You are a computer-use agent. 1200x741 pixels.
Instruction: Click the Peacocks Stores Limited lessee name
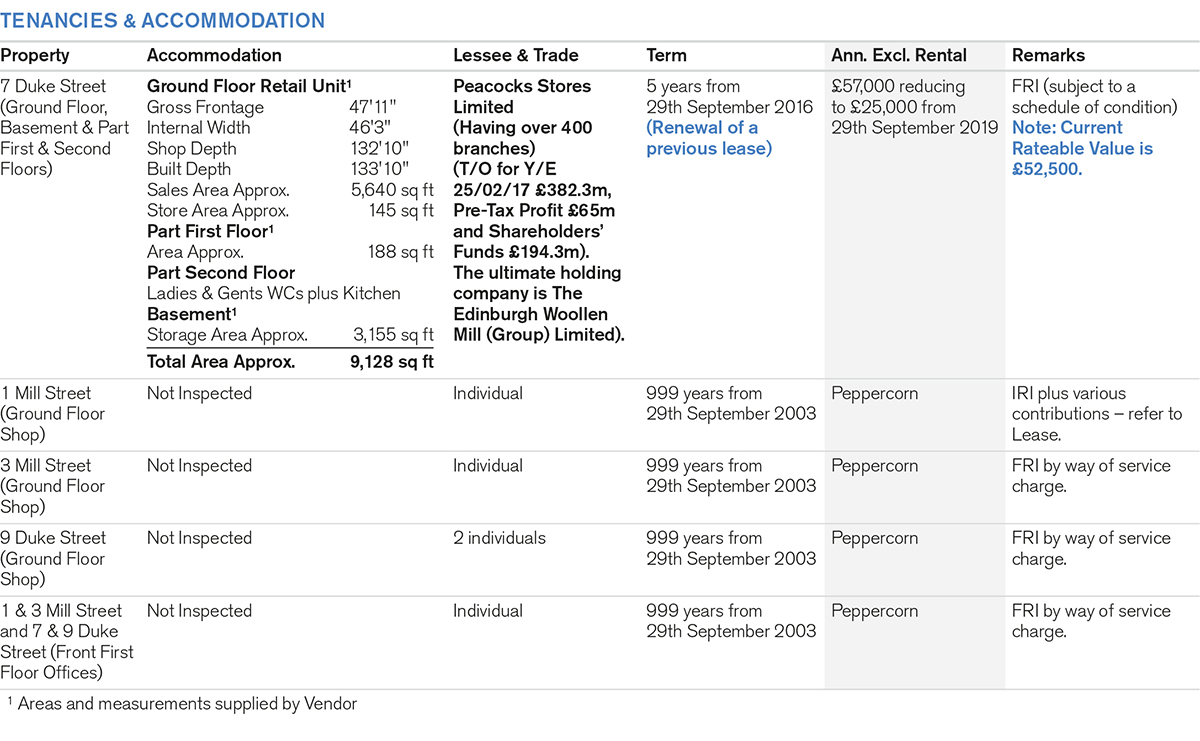pyautogui.click(x=522, y=96)
